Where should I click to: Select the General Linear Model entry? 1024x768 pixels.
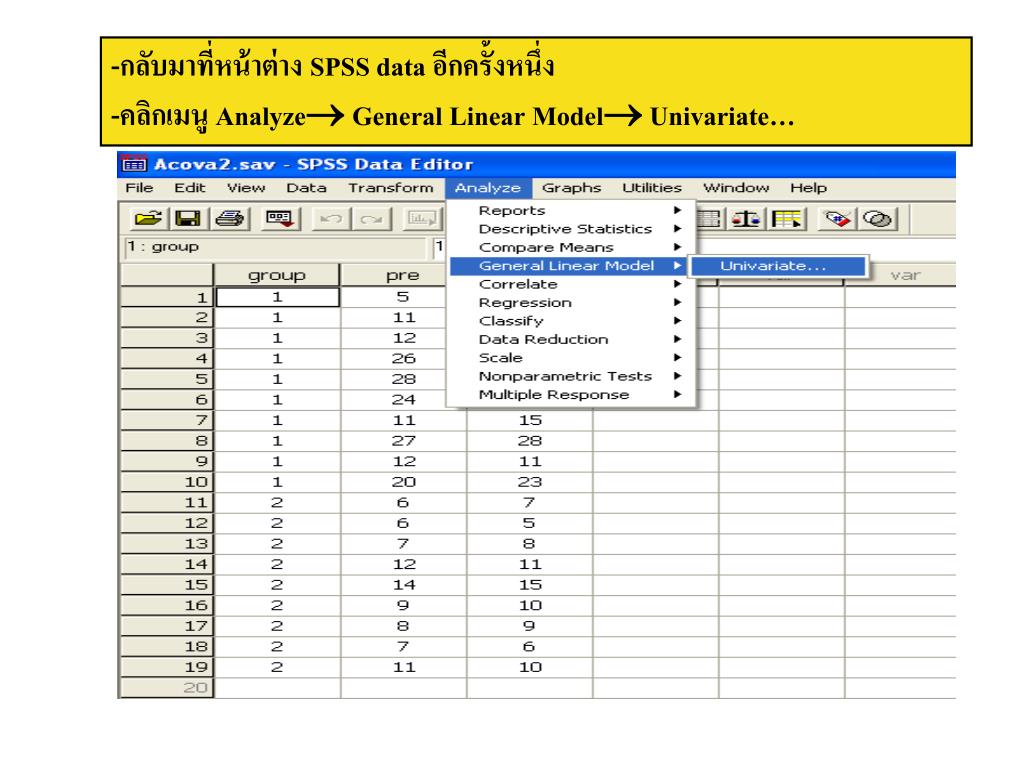tap(568, 266)
